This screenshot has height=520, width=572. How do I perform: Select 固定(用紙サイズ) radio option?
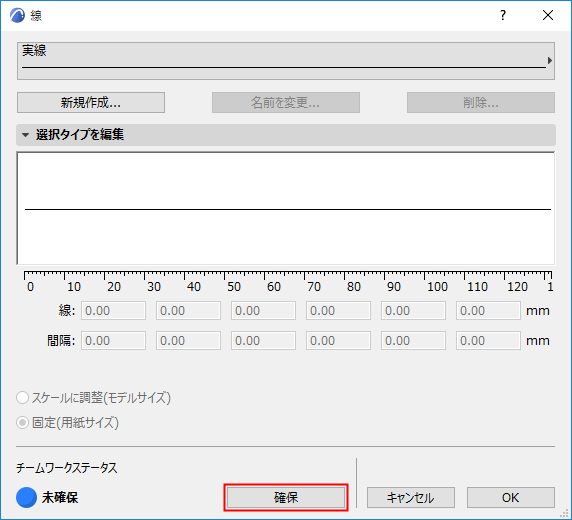pos(23,423)
